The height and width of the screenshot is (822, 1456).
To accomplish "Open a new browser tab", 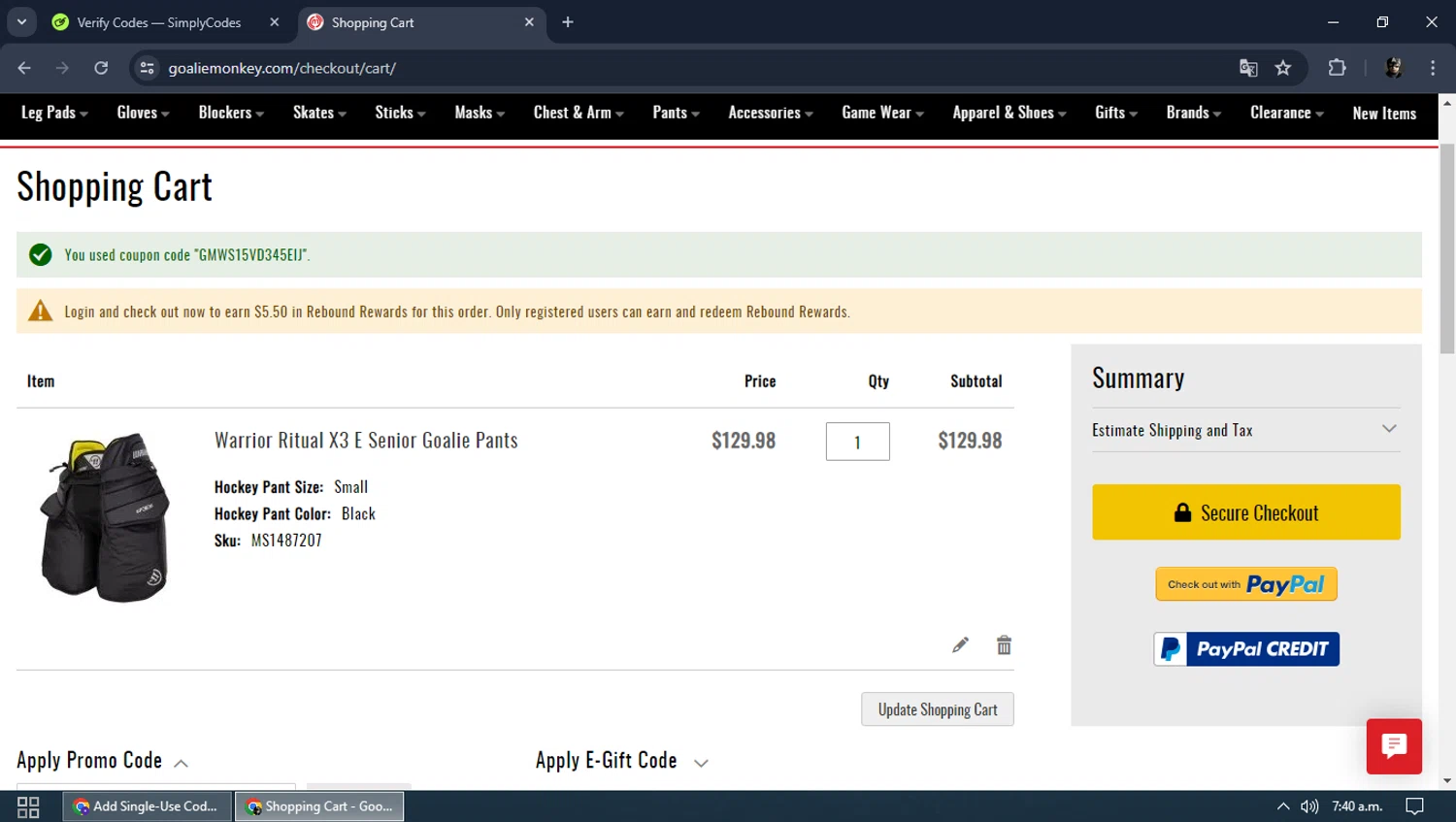I will point(568,22).
